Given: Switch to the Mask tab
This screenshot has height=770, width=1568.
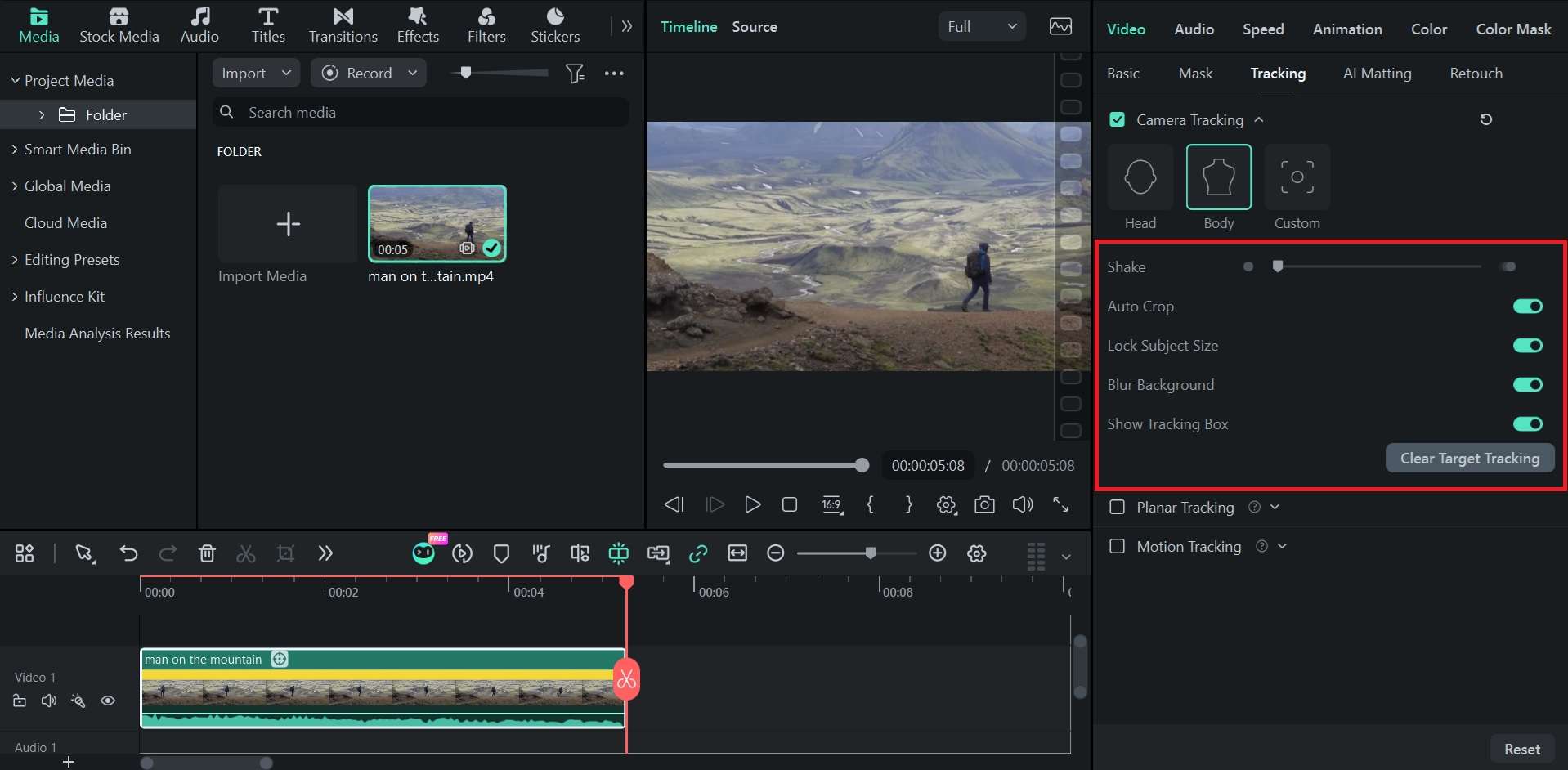Looking at the screenshot, I should pos(1195,73).
